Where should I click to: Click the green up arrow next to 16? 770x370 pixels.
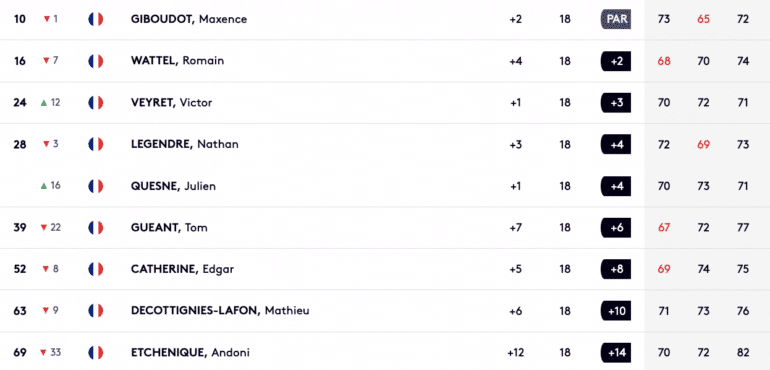[x=44, y=186]
